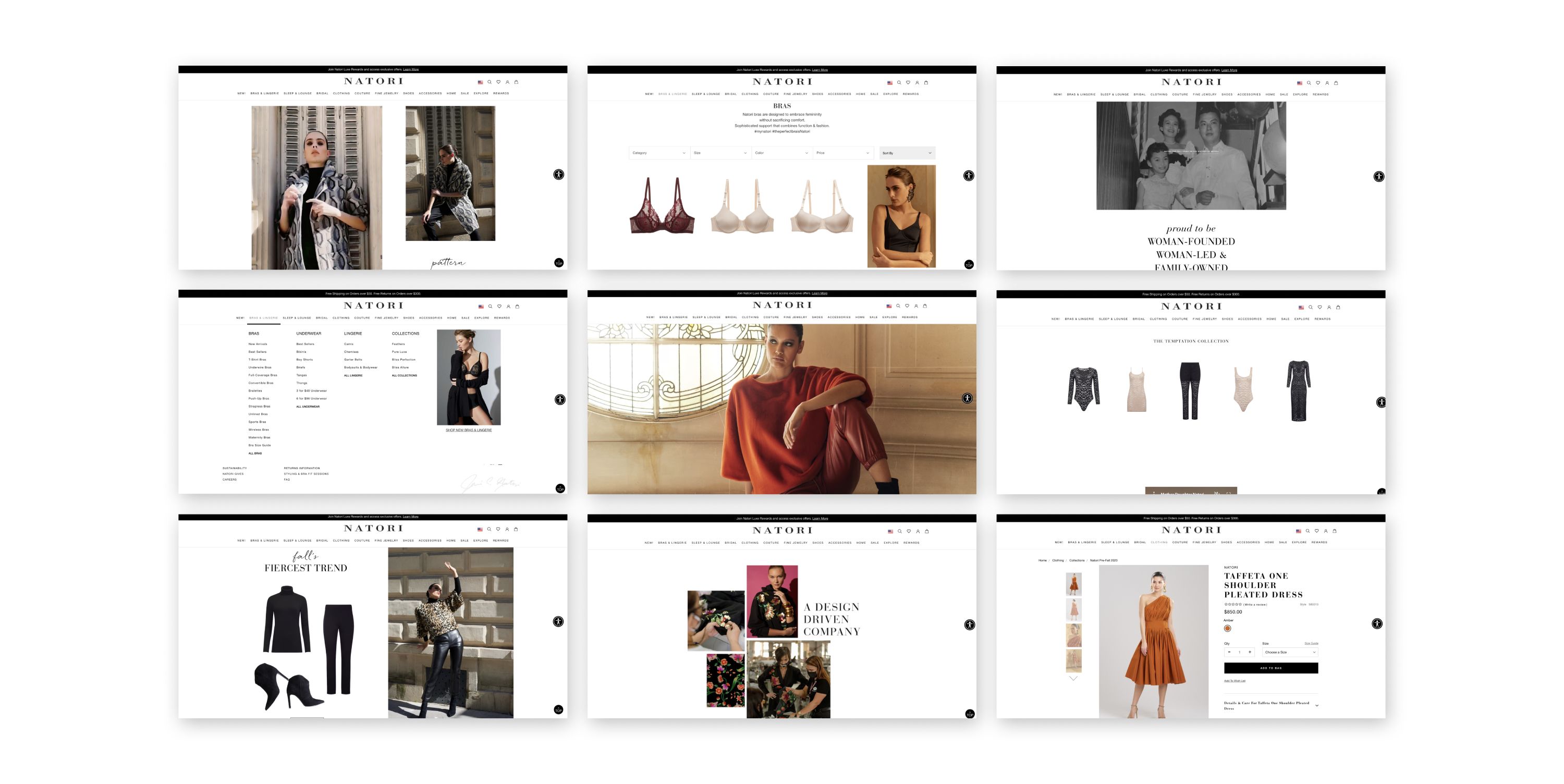Open the account icon on the Design Driven Company page

point(918,531)
